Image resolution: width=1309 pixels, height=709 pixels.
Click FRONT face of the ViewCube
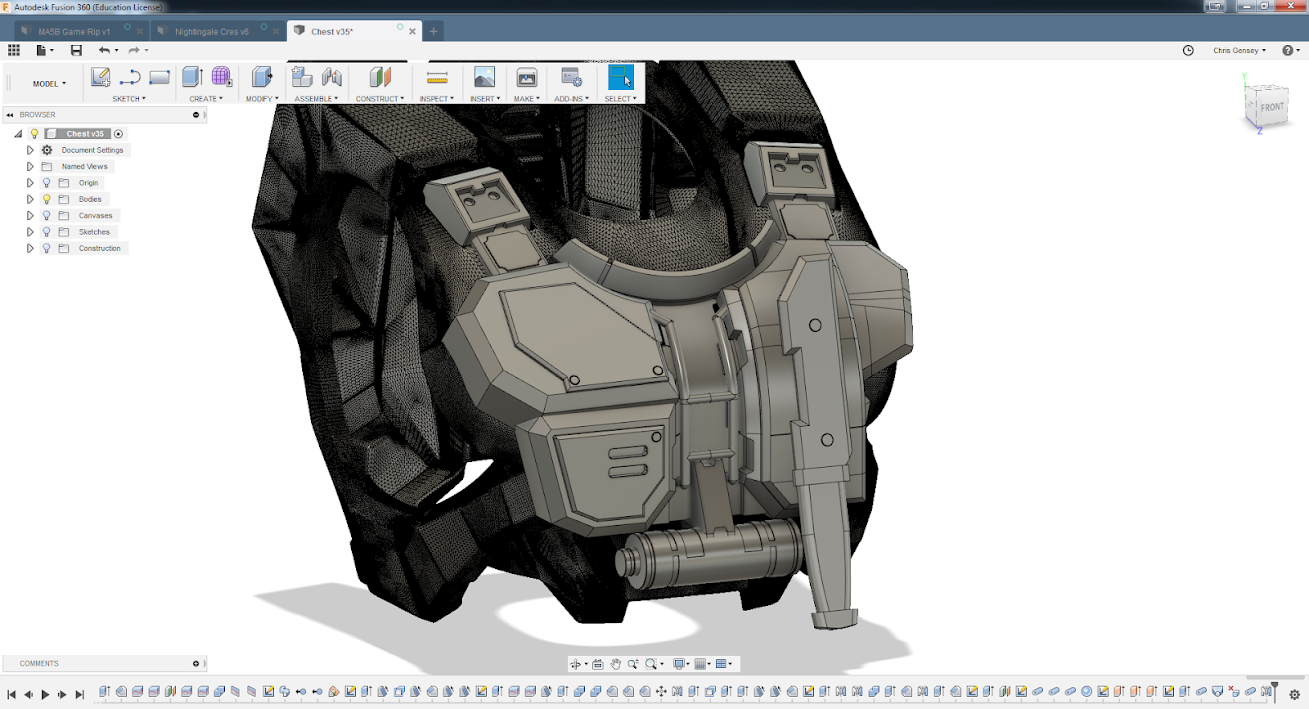pyautogui.click(x=1271, y=107)
